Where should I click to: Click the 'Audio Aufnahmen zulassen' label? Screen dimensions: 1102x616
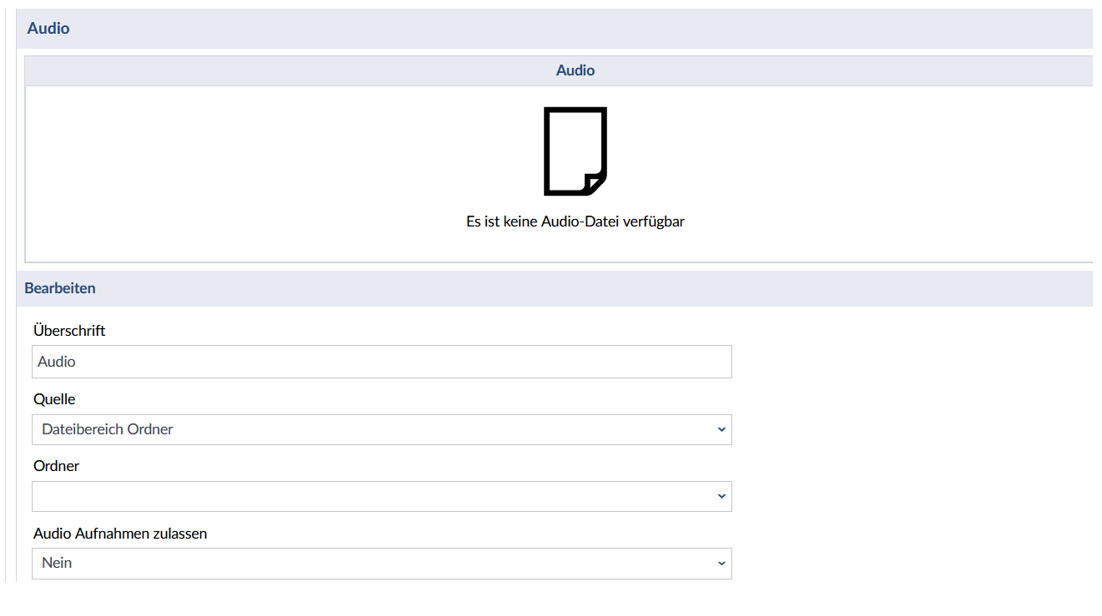(x=120, y=533)
